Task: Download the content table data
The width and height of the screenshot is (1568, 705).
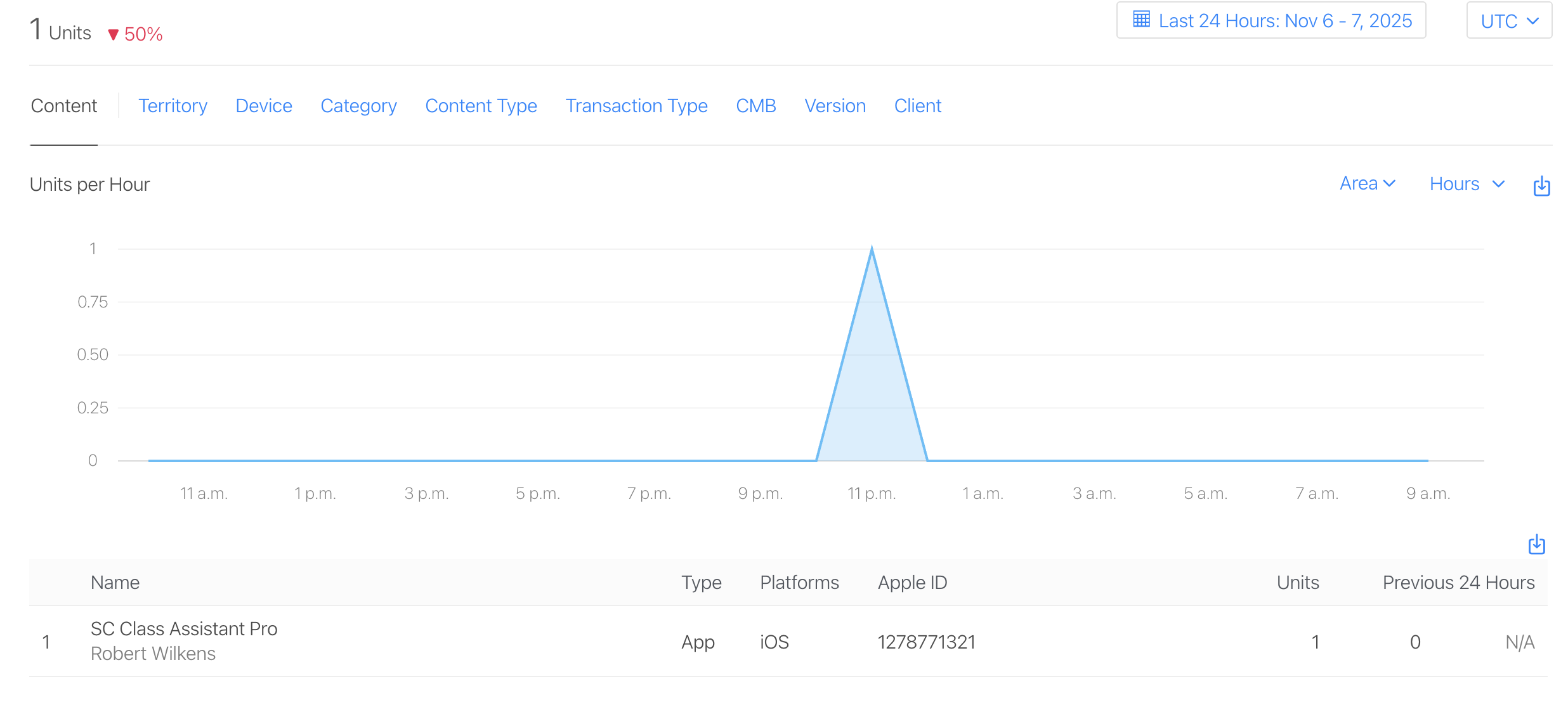Action: point(1536,545)
